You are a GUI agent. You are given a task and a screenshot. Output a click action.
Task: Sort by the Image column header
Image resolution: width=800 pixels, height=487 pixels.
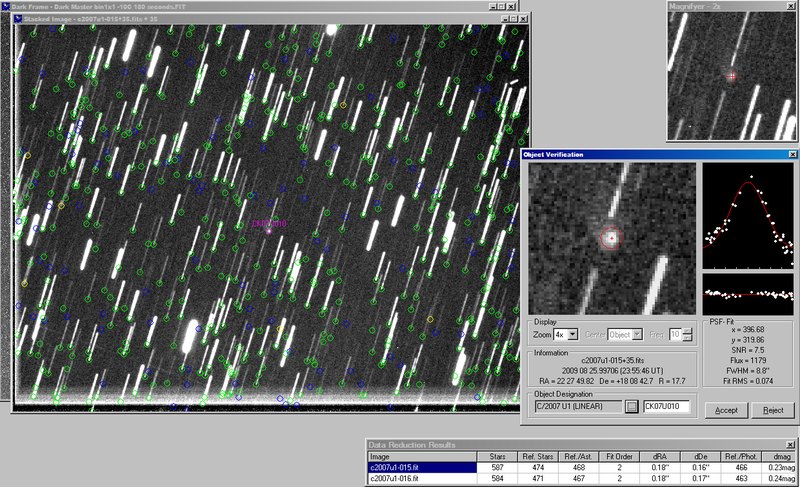[422, 456]
